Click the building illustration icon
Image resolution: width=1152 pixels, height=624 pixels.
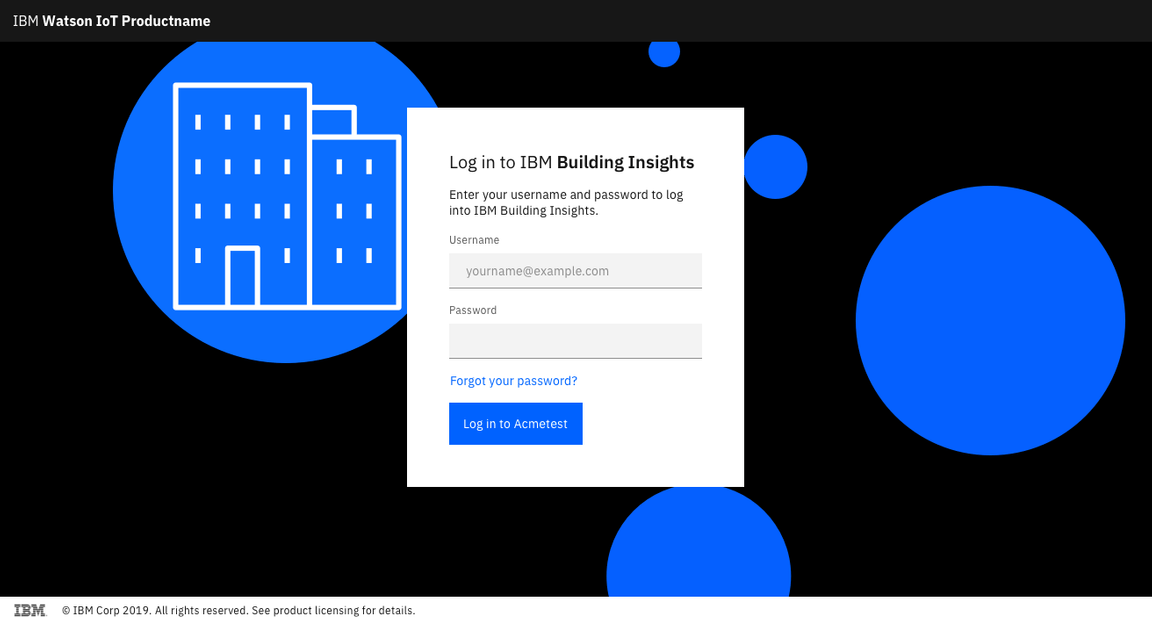tap(285, 195)
